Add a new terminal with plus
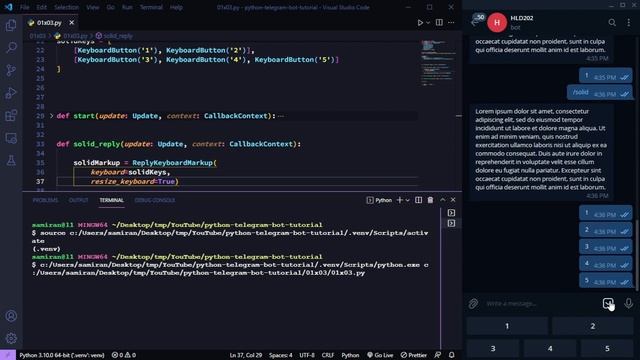640x360 pixels. tap(400, 200)
